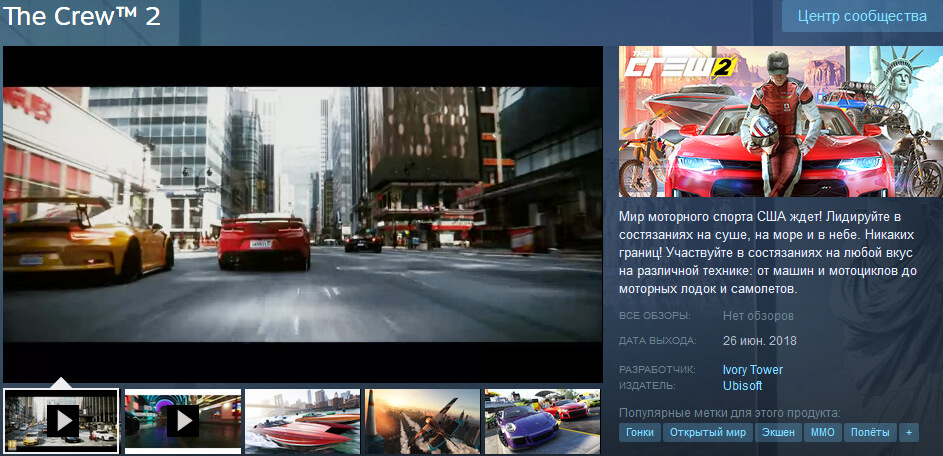Click the main trailer video player

click(303, 214)
